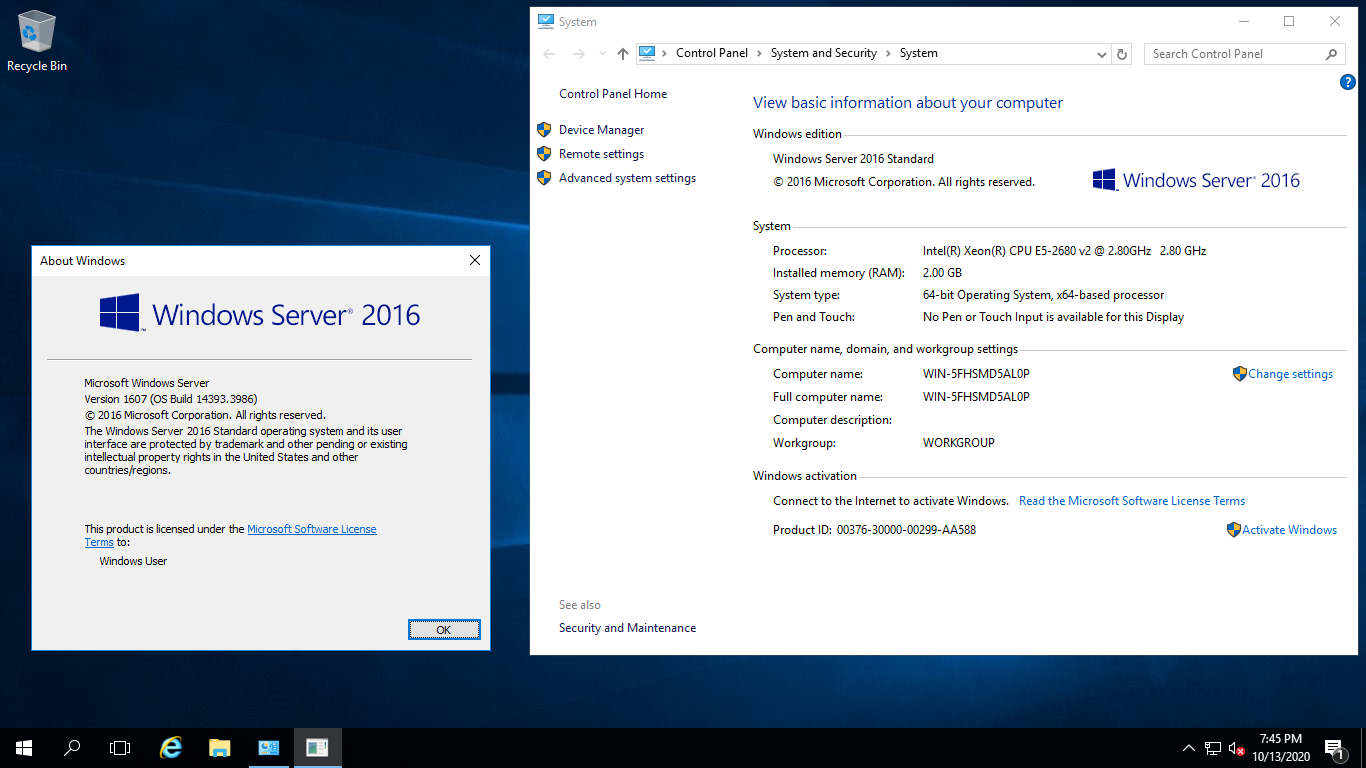
Task: Click the Product ID value 00376-30000-00299-AA588
Action: pos(906,530)
